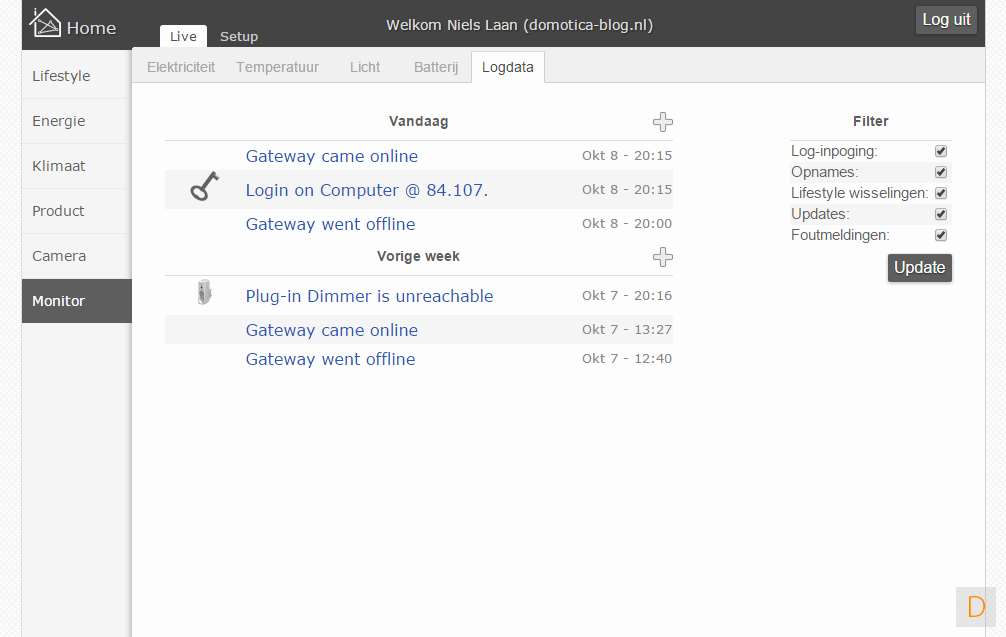Open Gateway came online entry at Okt 7 13:27
Viewport: 1006px width, 637px height.
332,330
